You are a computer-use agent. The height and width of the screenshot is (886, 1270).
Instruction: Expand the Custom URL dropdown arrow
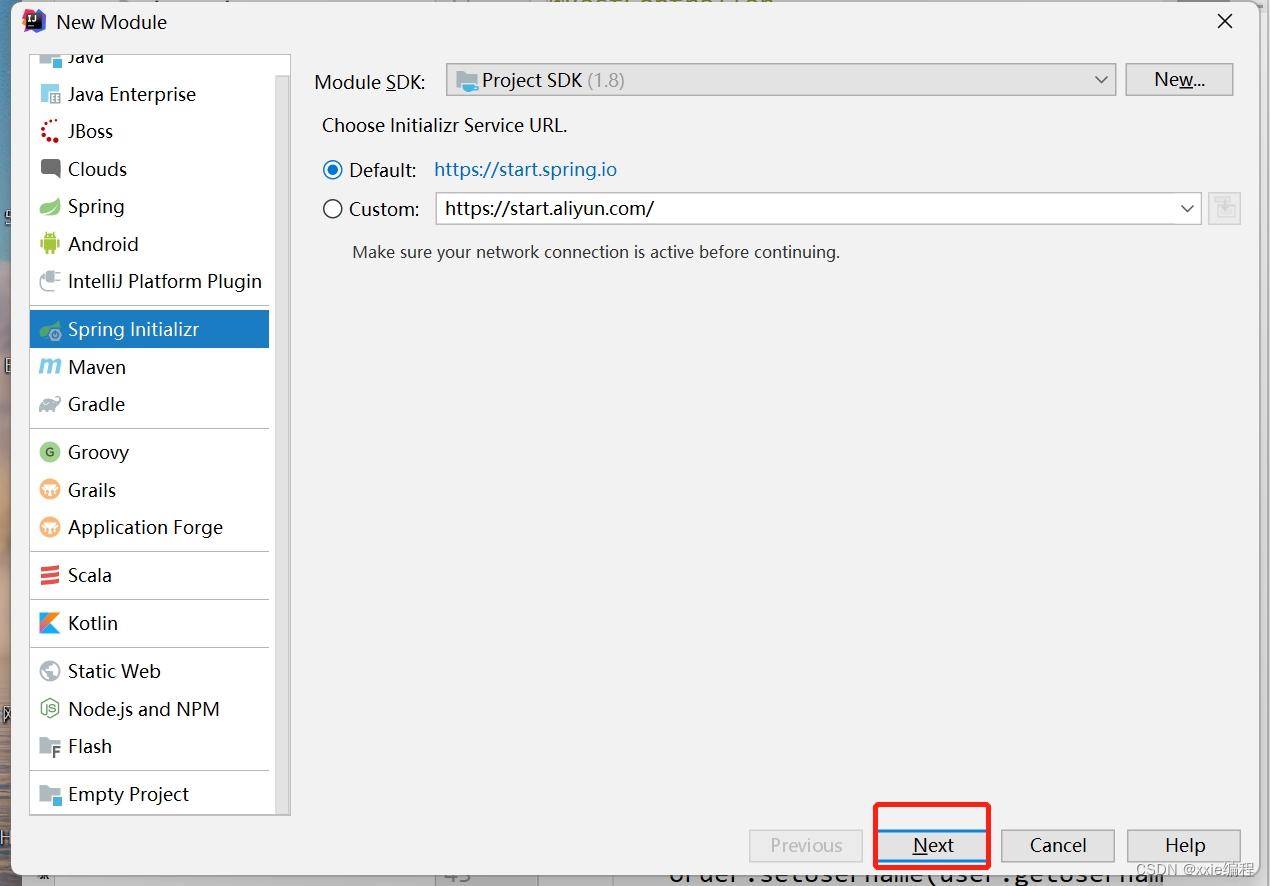1187,209
